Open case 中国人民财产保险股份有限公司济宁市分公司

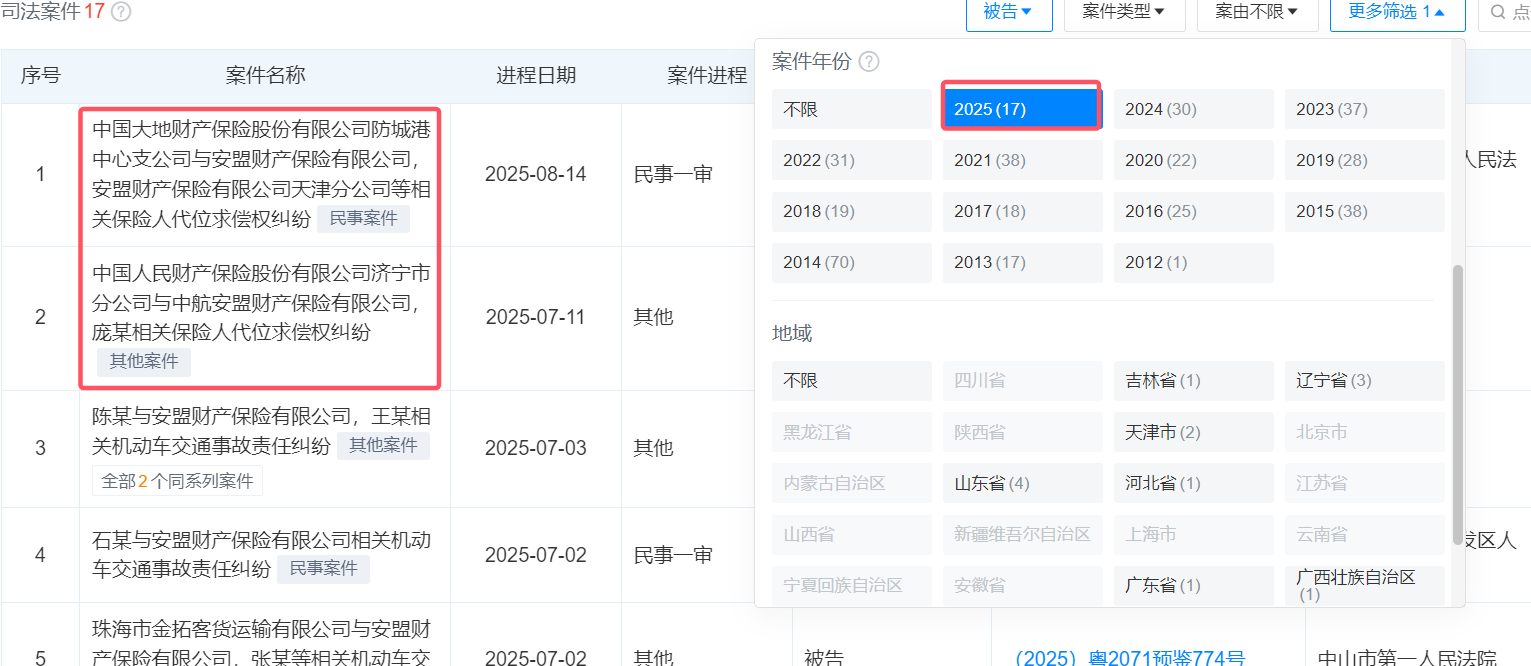point(261,302)
